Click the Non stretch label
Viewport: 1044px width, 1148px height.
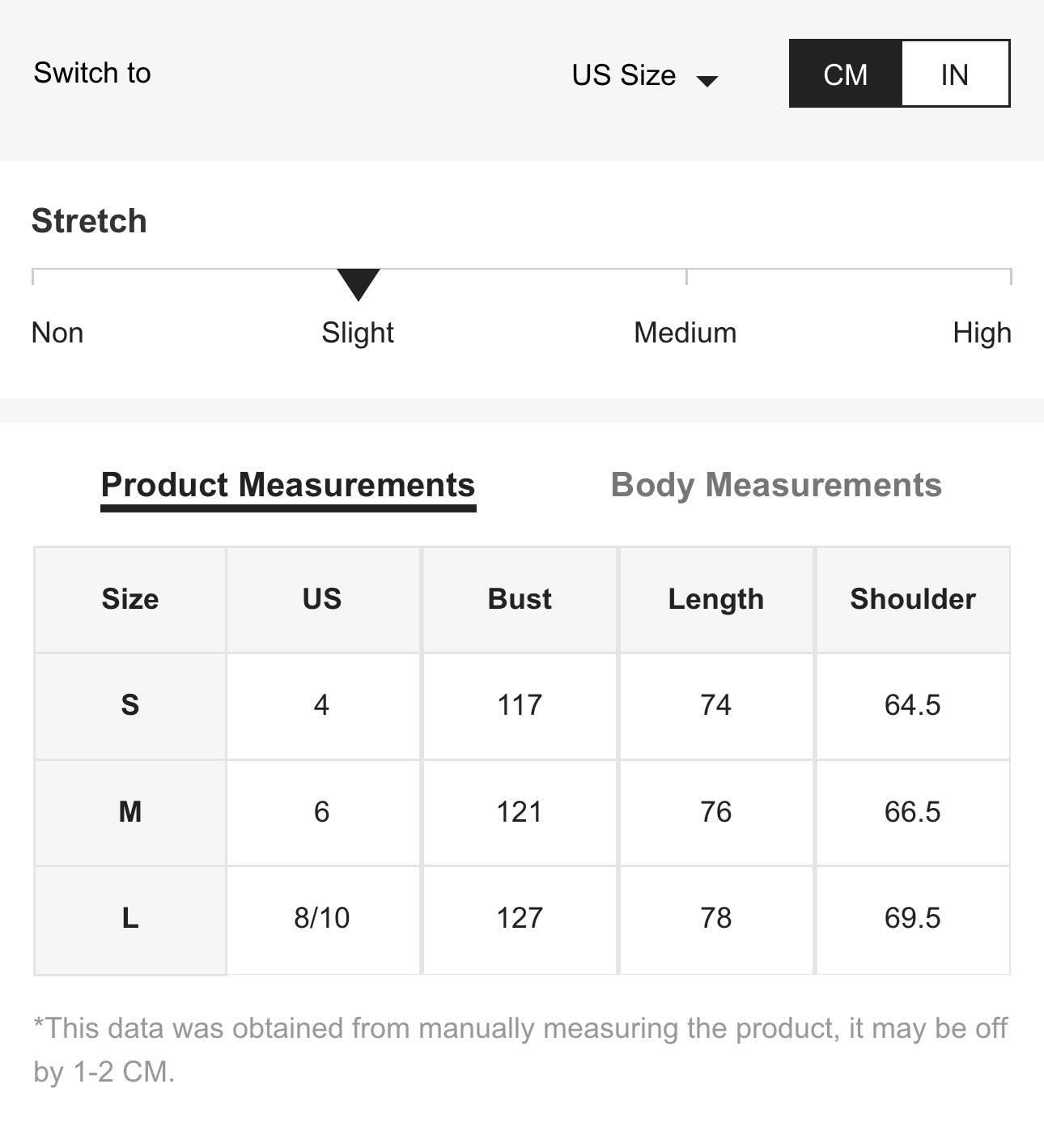coord(57,333)
